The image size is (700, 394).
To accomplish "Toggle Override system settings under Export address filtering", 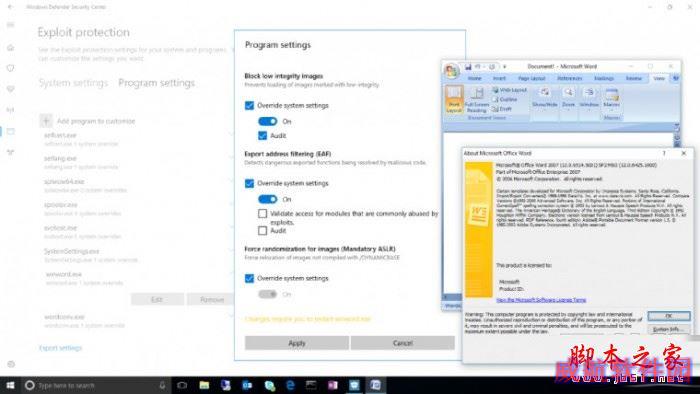I will click(249, 183).
